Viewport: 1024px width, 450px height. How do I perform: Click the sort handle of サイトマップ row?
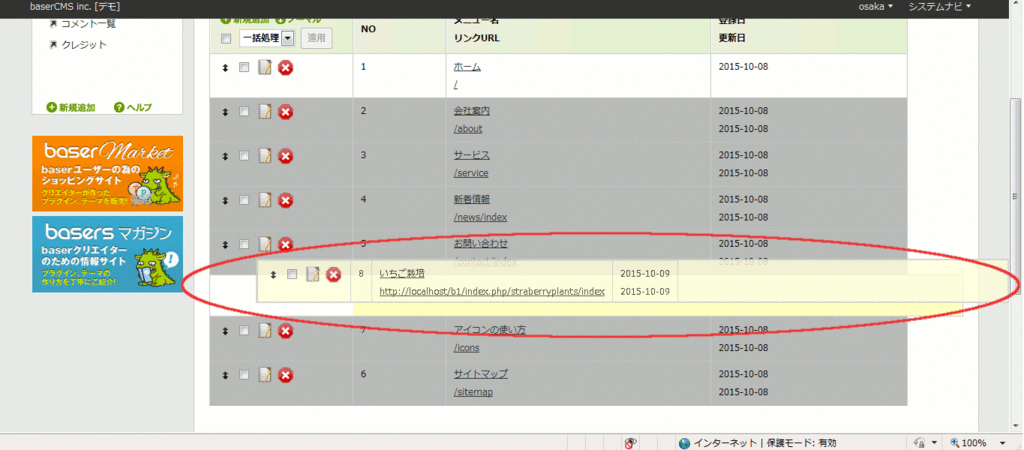(225, 375)
